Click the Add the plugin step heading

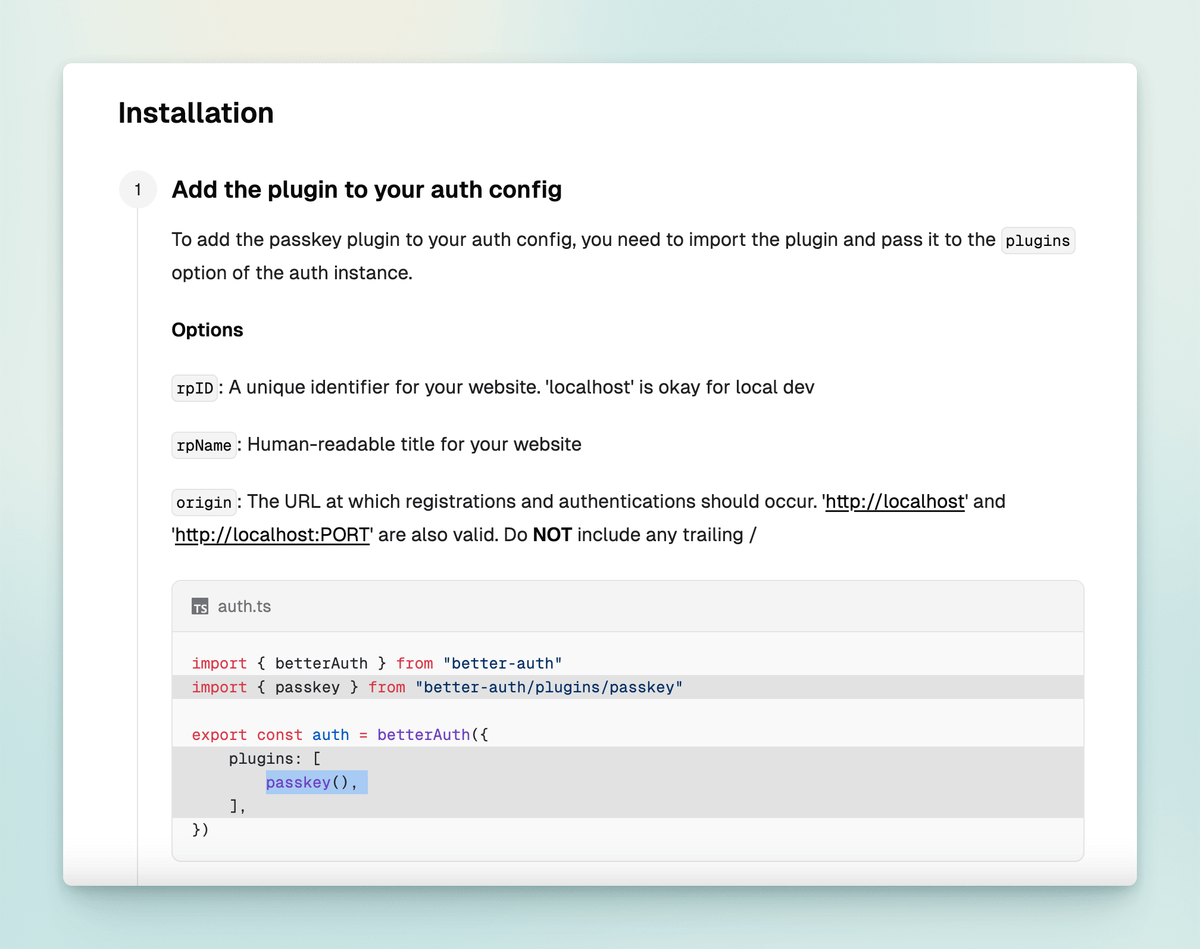tap(366, 190)
